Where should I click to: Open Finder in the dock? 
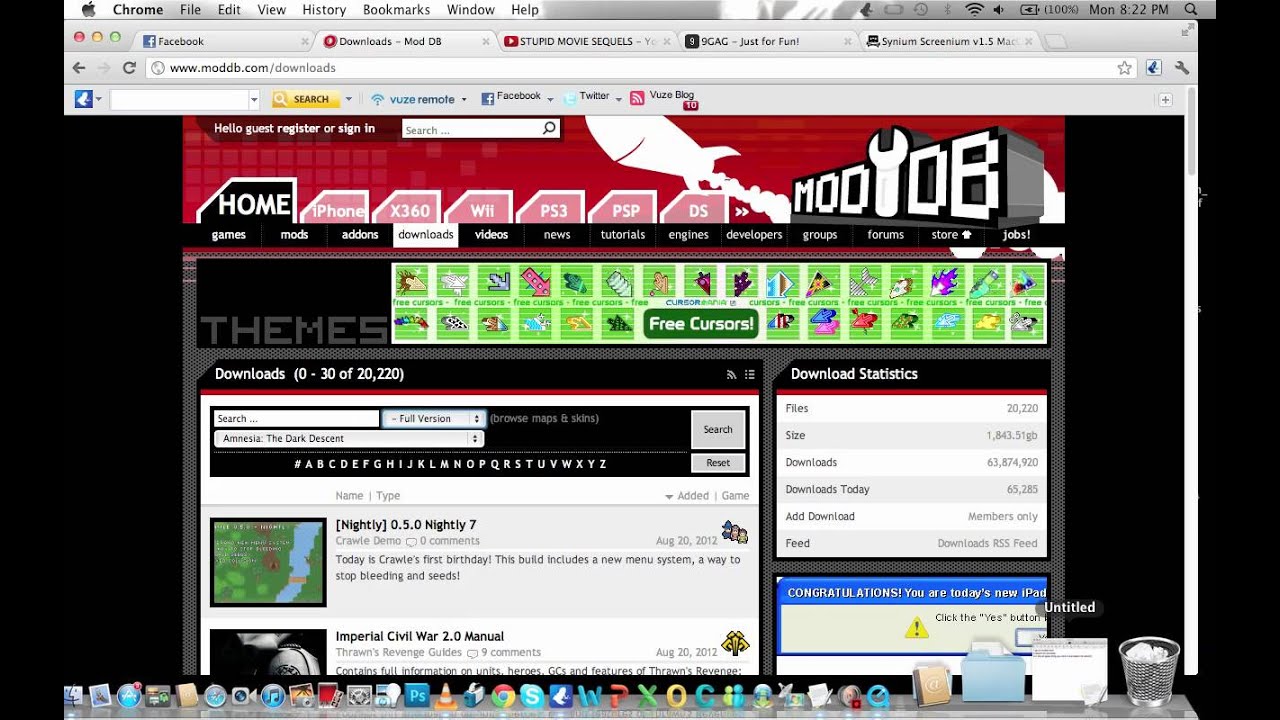coord(73,696)
